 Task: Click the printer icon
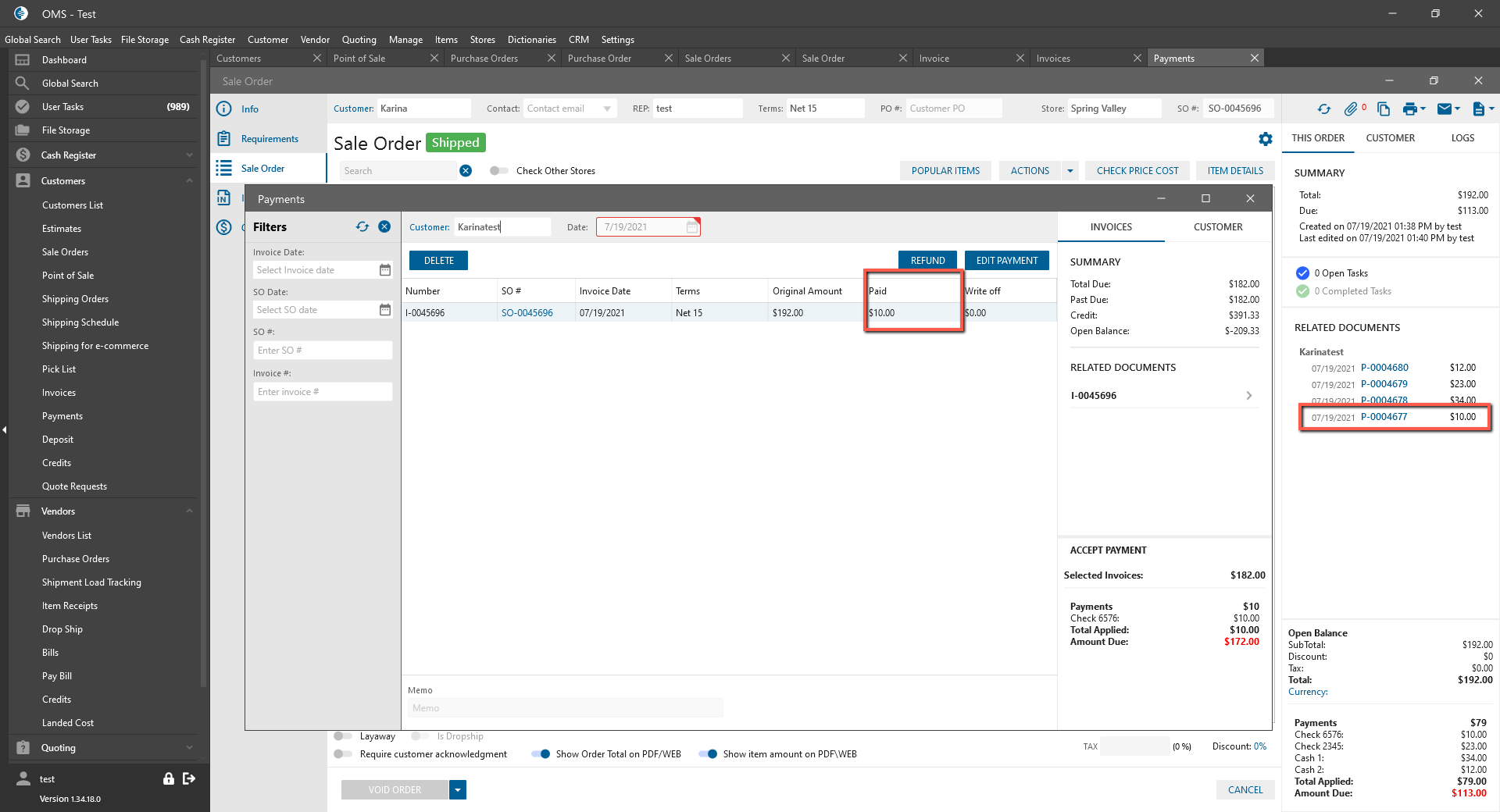pos(1409,109)
